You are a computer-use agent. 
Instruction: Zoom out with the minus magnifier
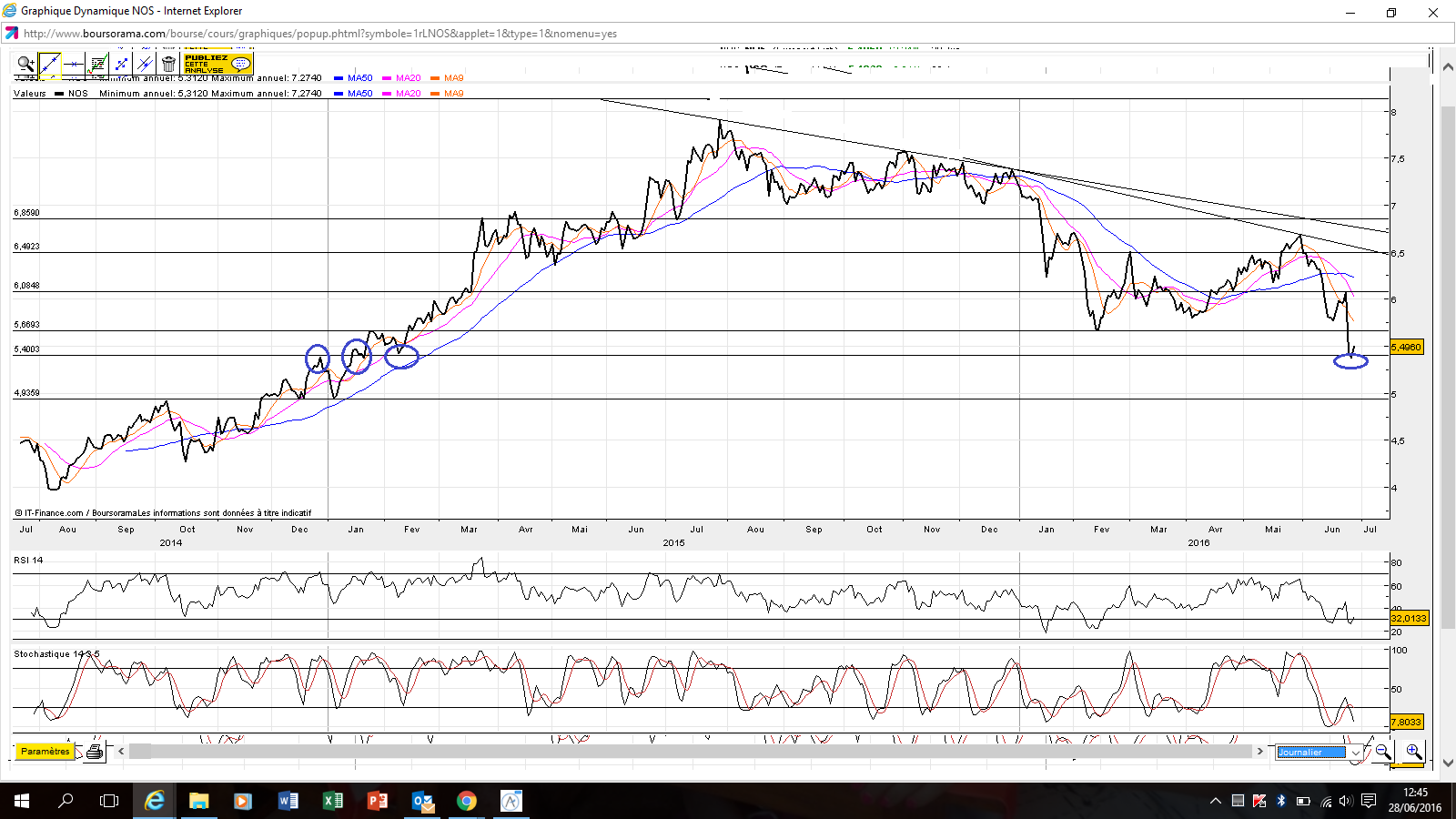point(1383,752)
